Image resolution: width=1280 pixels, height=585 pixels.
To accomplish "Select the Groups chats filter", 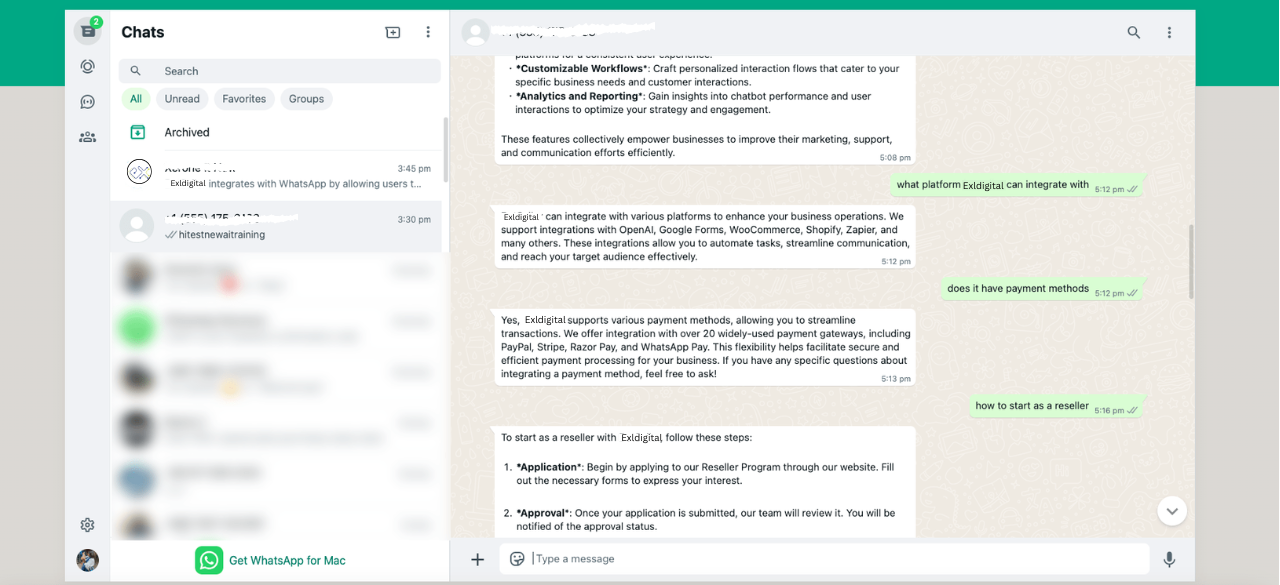I will click(307, 99).
